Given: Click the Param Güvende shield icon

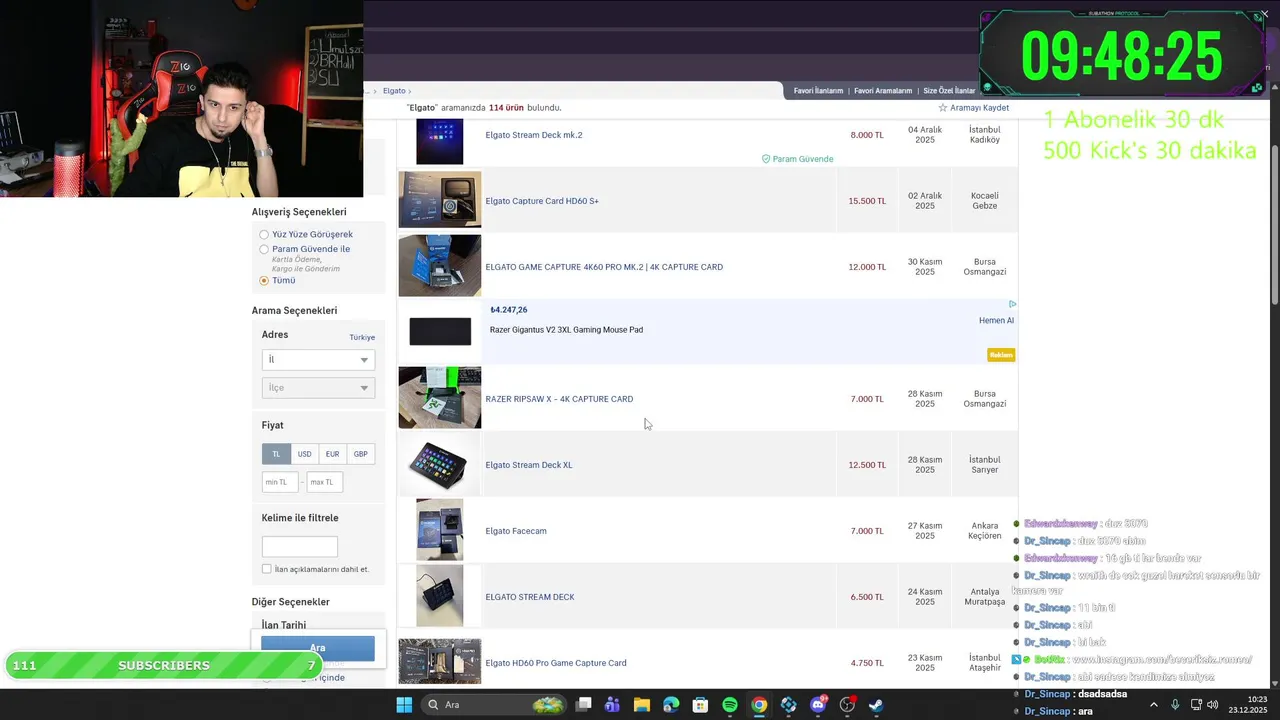Looking at the screenshot, I should [766, 159].
